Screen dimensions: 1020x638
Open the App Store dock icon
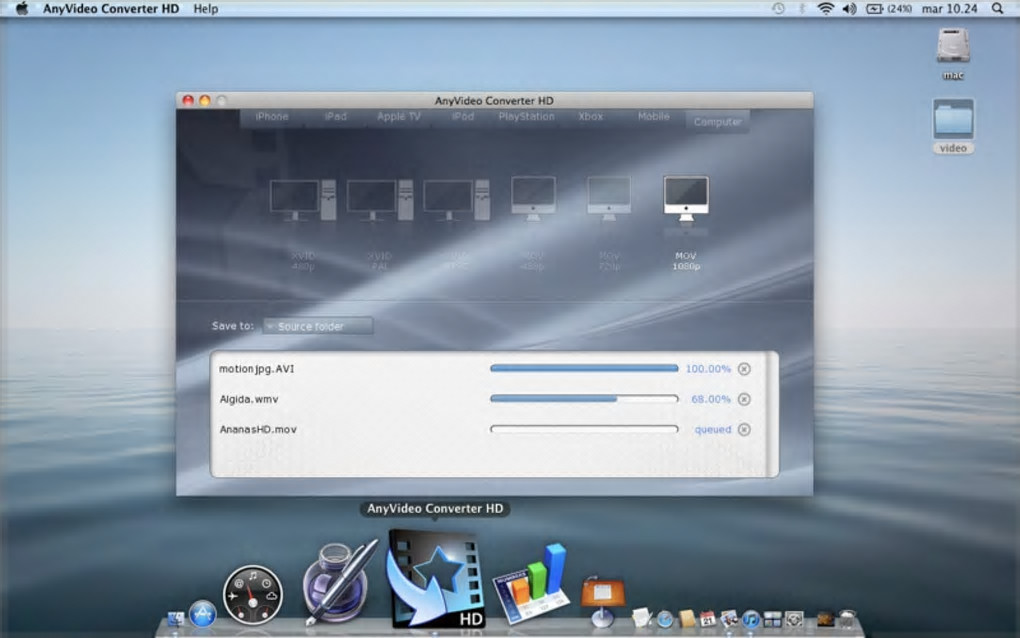pyautogui.click(x=202, y=615)
